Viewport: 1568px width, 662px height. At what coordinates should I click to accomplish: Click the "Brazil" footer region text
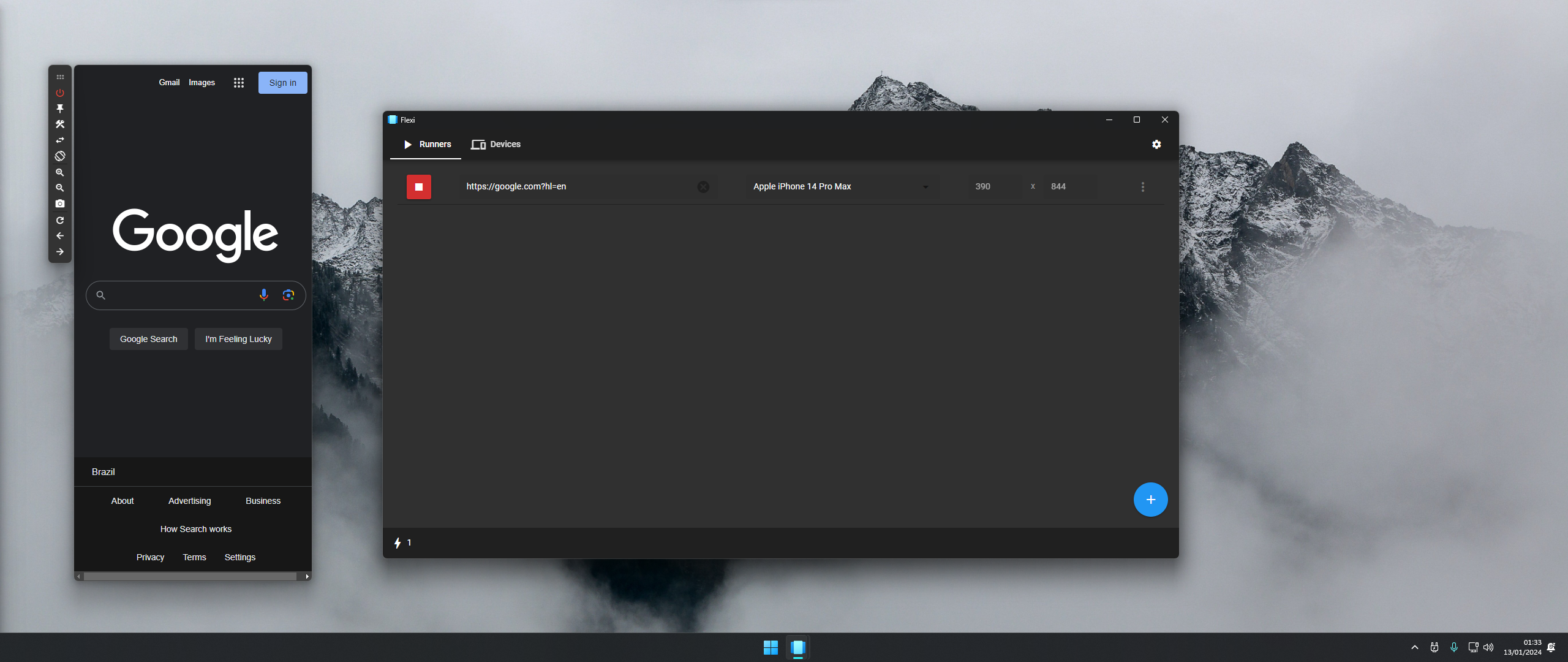pos(104,472)
